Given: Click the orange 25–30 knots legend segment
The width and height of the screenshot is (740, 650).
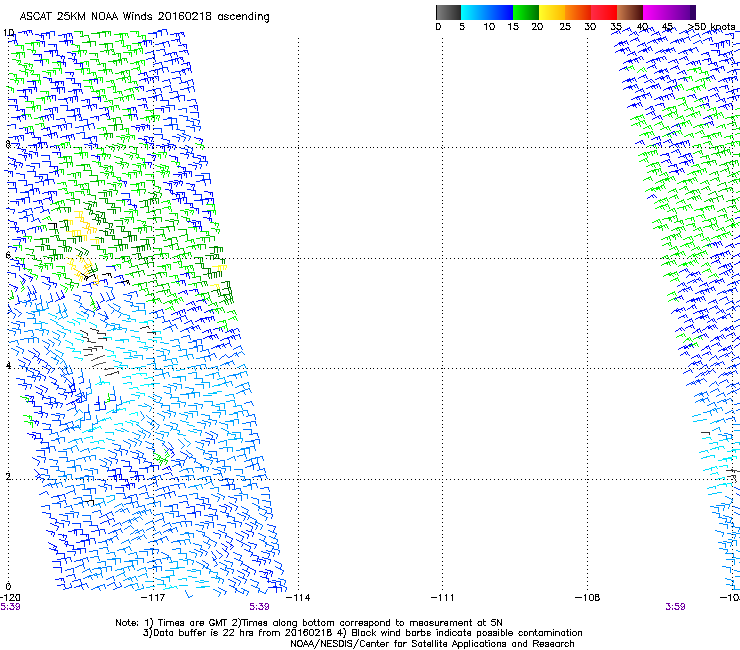Looking at the screenshot, I should coord(578,12).
